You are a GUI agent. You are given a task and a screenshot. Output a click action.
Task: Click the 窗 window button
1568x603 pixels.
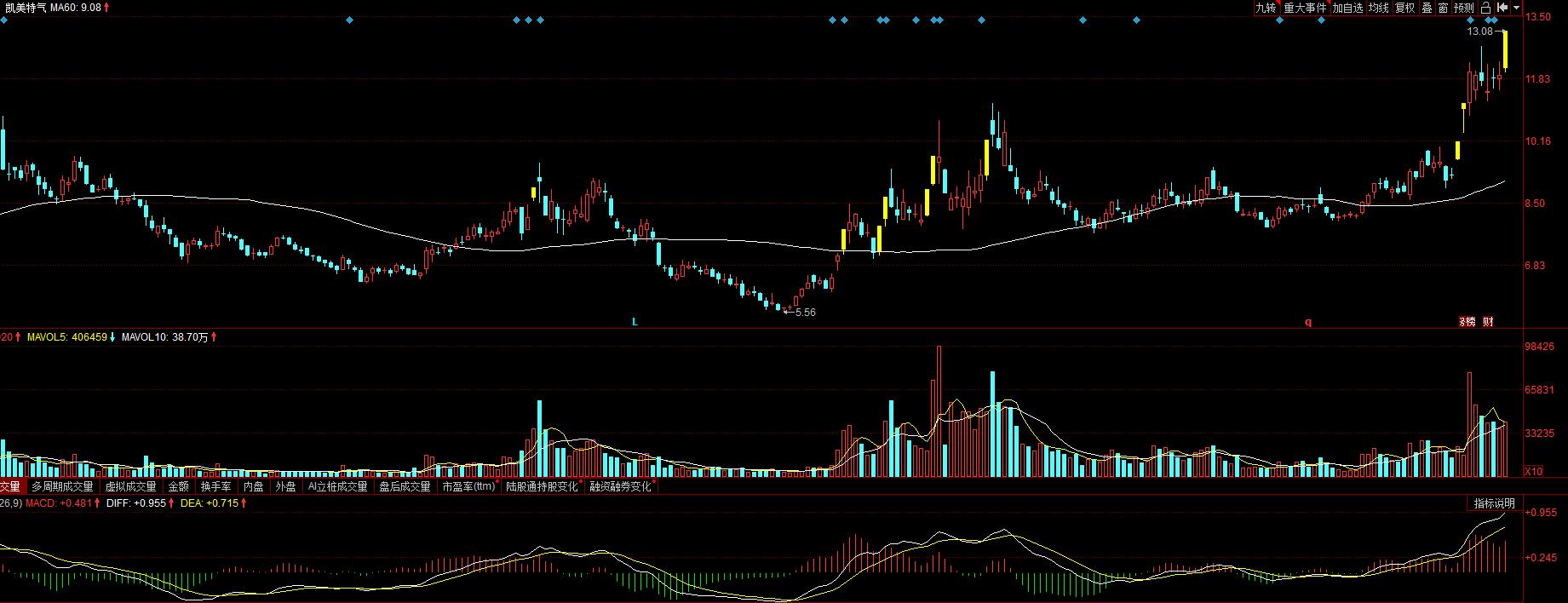coord(1443,8)
